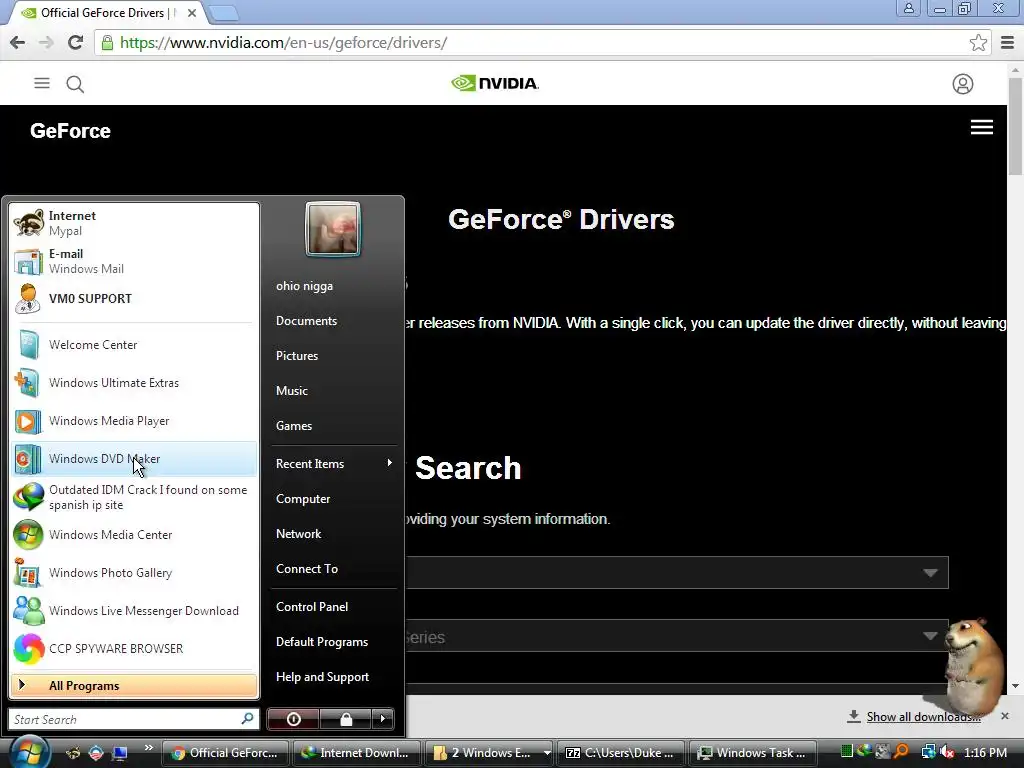1024x768 pixels.
Task: Open the Chrome menu button
Action: pos(1008,43)
